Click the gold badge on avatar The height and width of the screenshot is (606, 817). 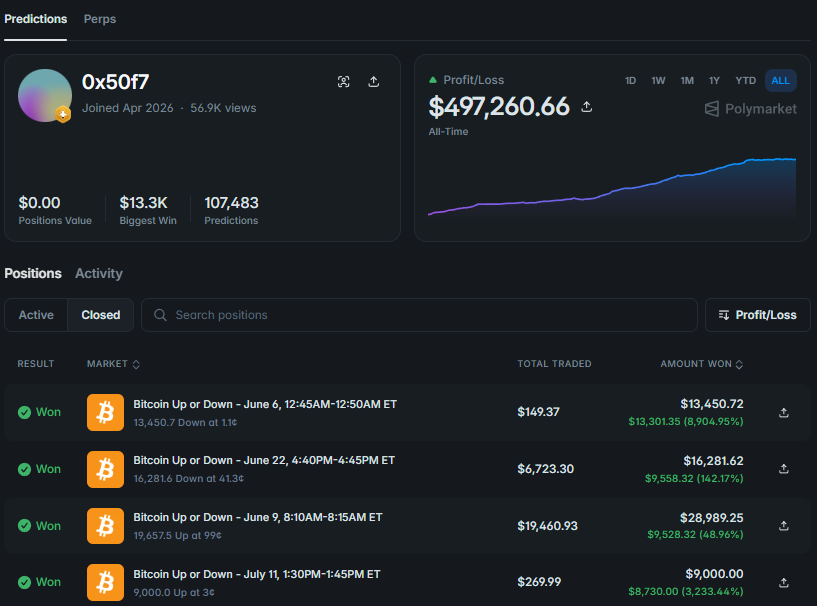pyautogui.click(x=63, y=114)
